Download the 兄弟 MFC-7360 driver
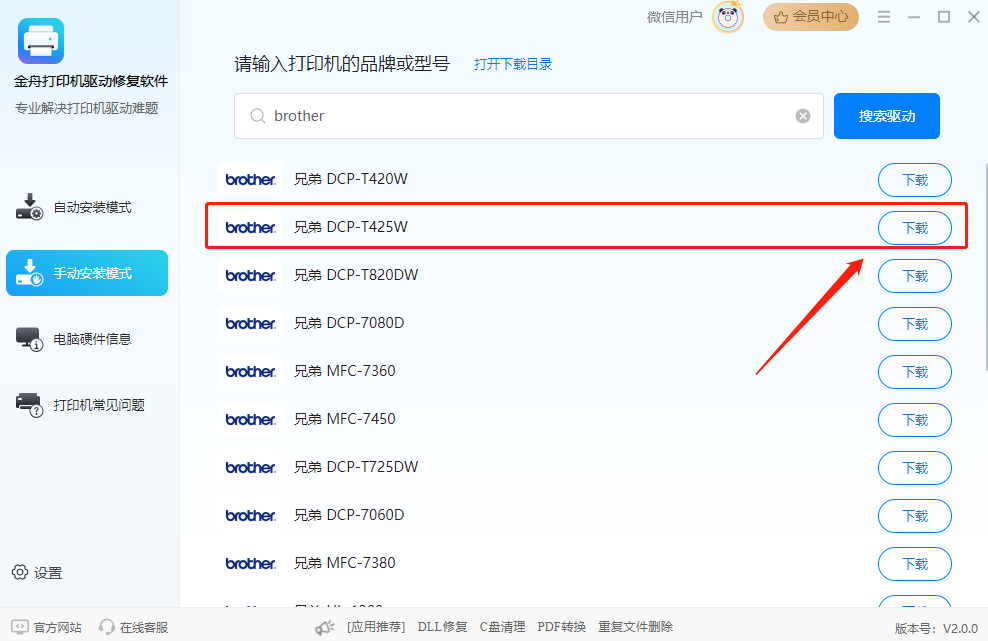Screen dimensions: 988x641 tap(914, 372)
